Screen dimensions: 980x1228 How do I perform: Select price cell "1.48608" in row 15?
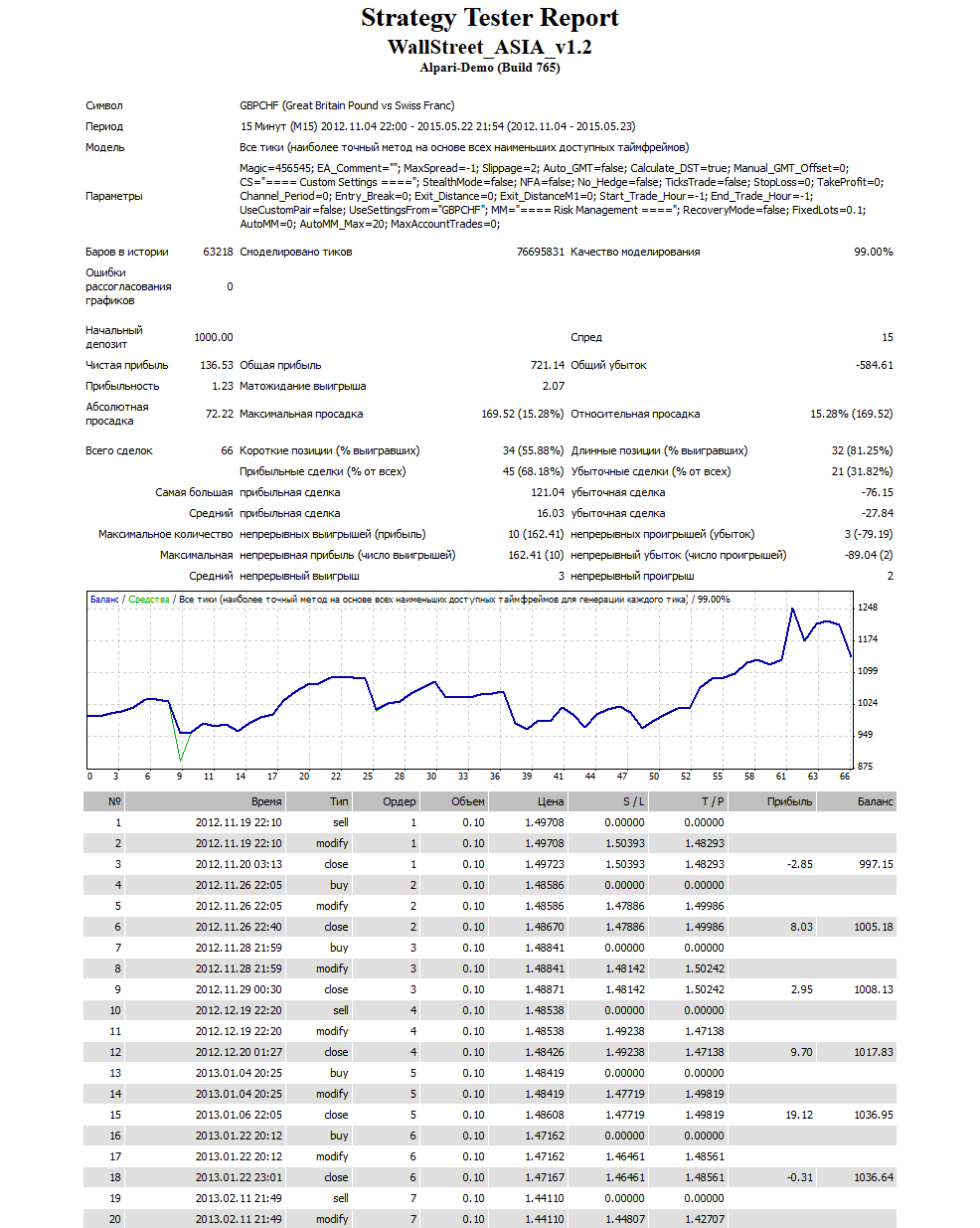point(545,1115)
